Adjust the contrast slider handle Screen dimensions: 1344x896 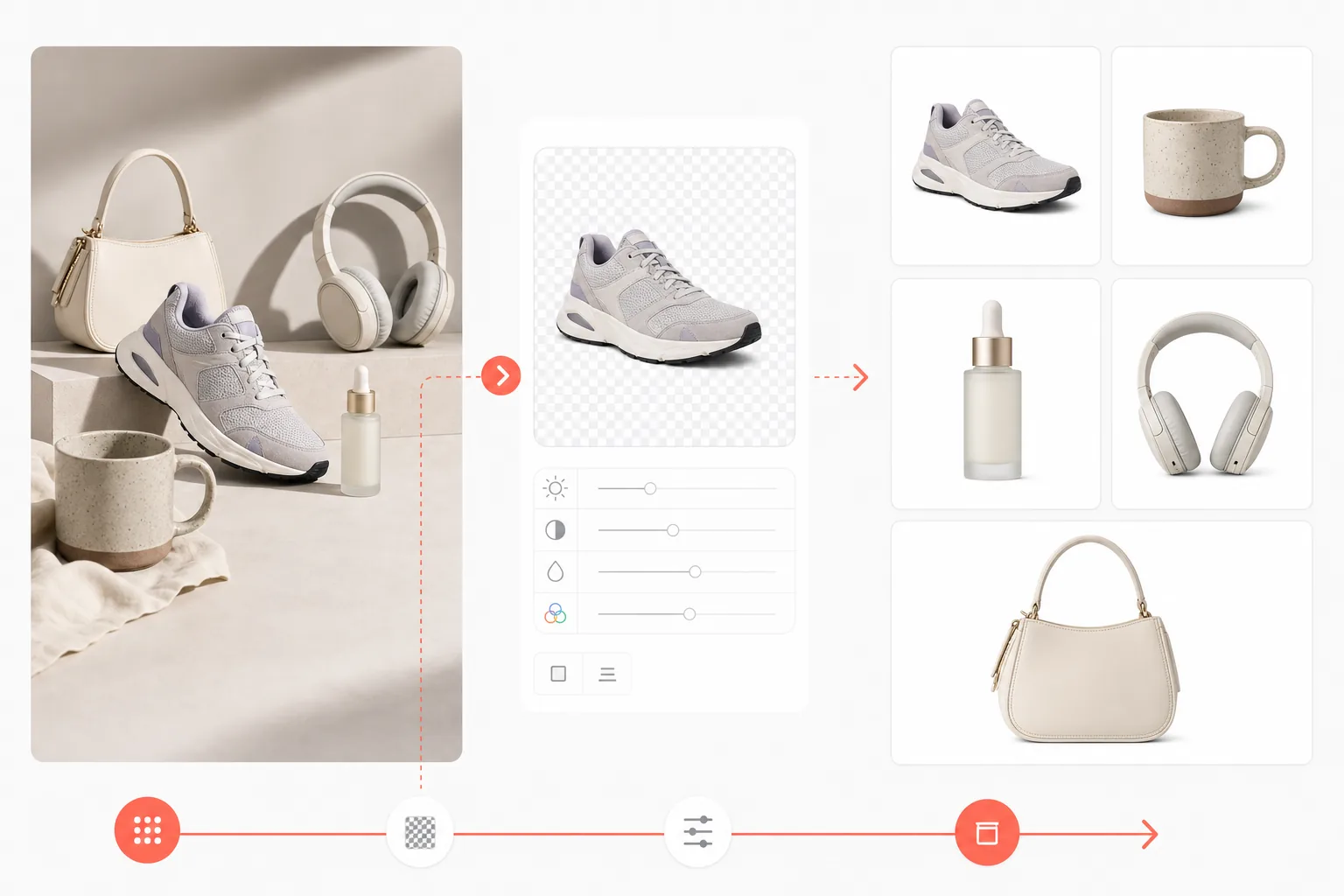(673, 530)
